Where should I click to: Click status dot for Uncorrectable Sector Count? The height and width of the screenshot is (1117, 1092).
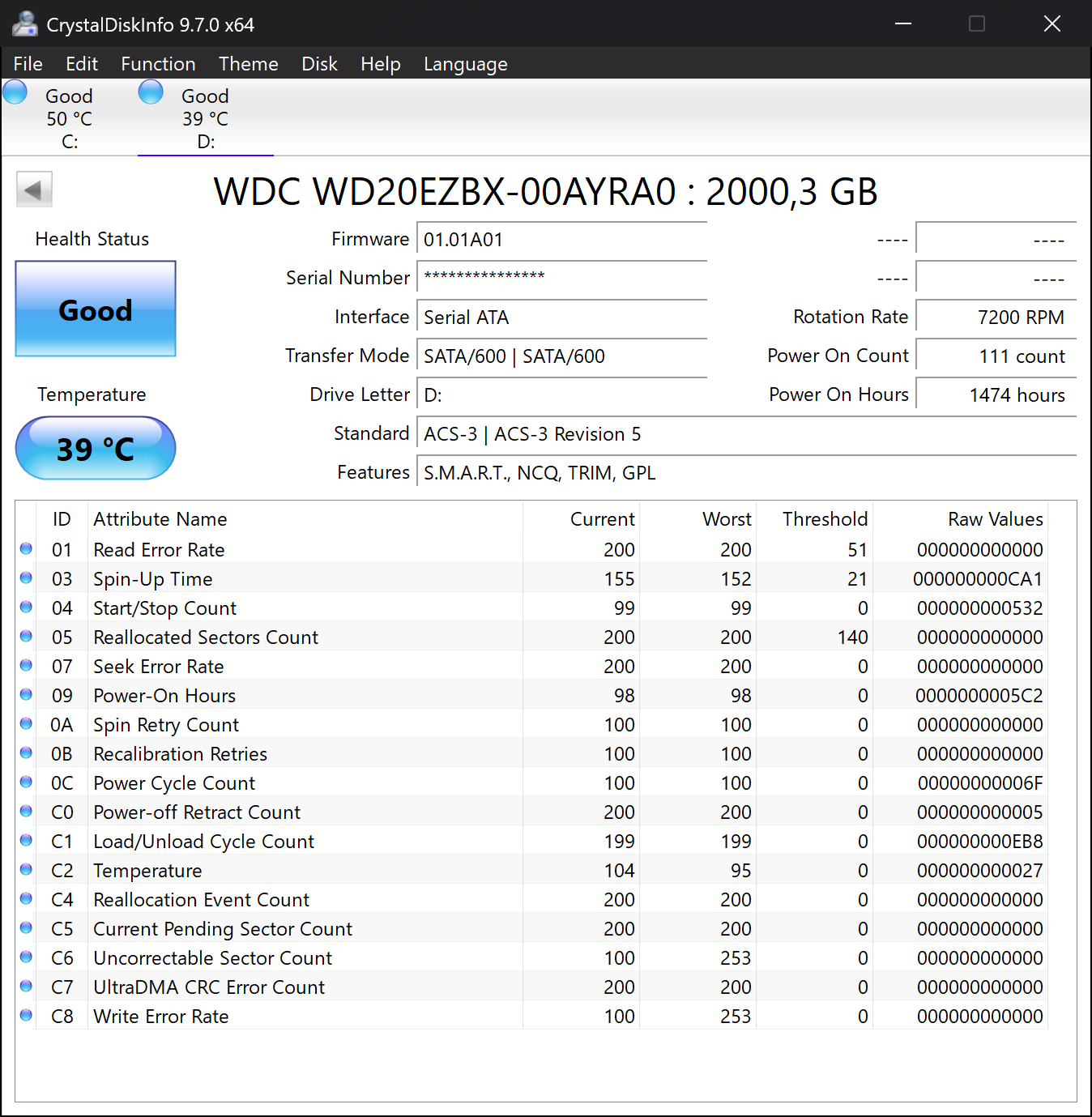point(26,957)
